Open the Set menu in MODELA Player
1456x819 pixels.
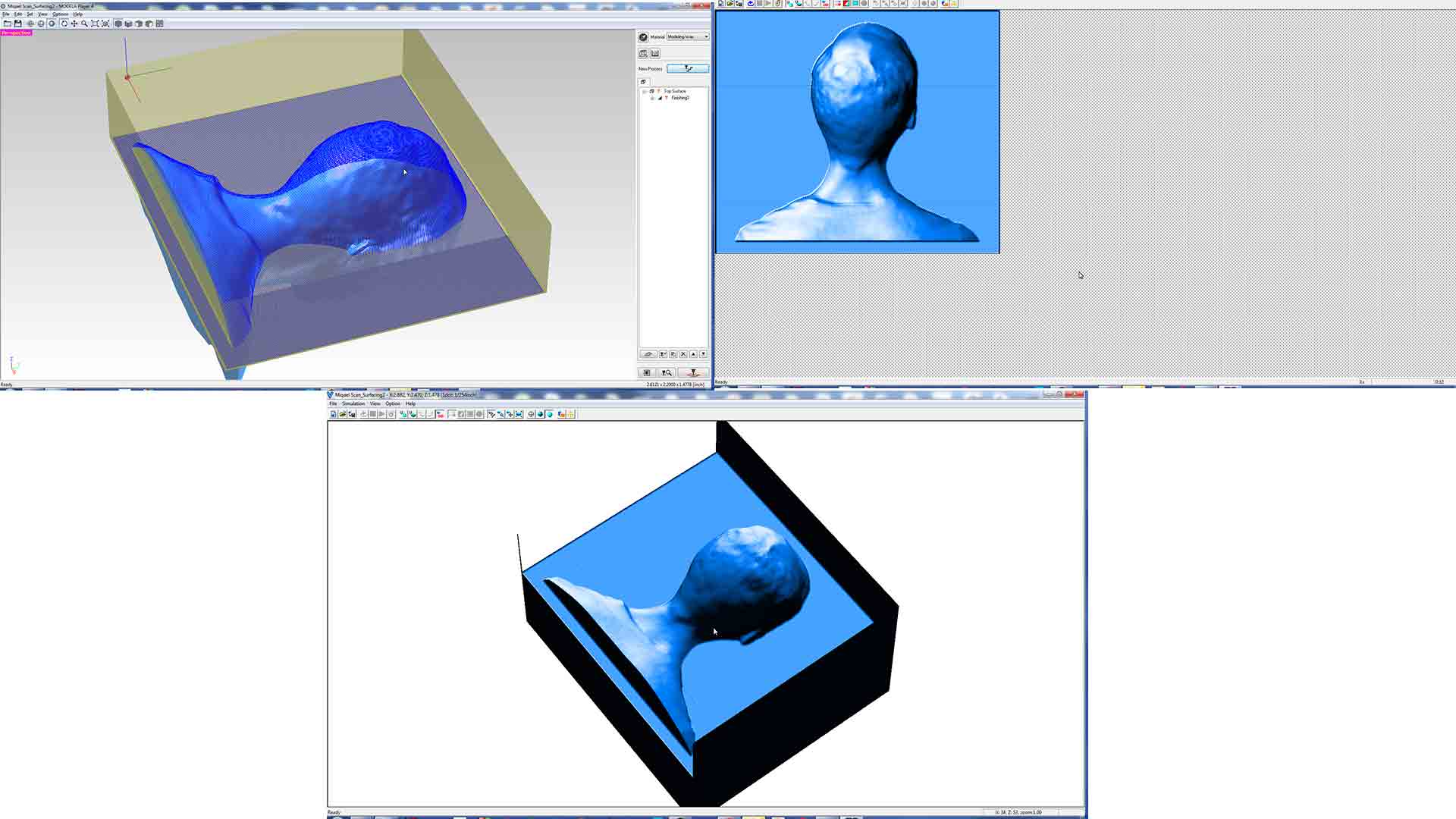coord(30,14)
